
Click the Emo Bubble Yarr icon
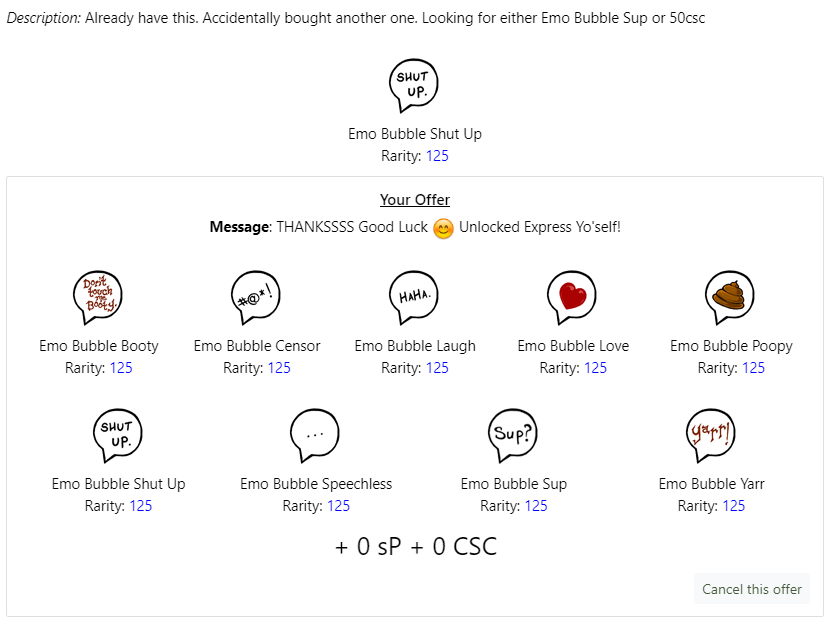tap(711, 435)
